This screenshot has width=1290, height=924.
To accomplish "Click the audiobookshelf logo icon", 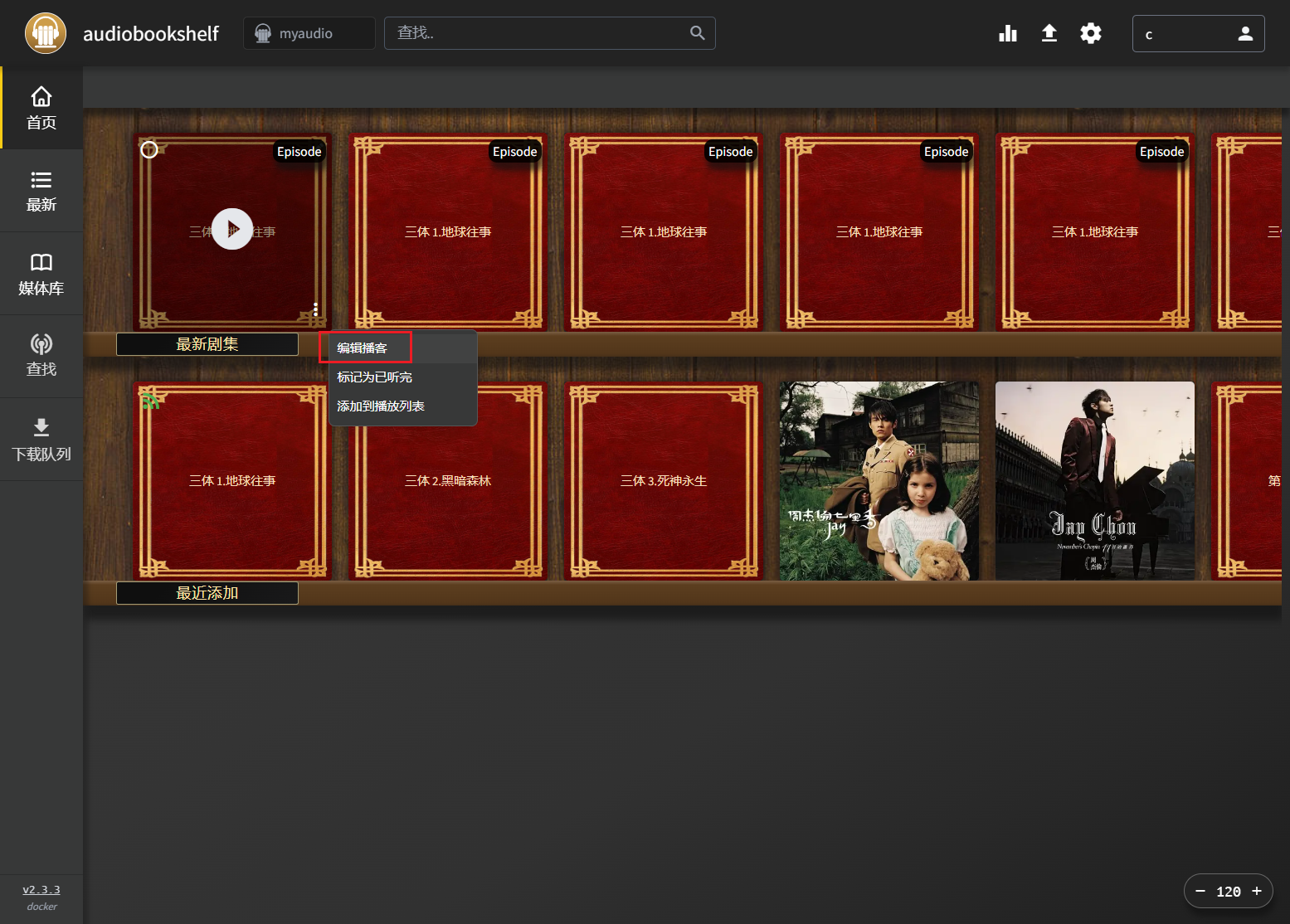I will [46, 33].
